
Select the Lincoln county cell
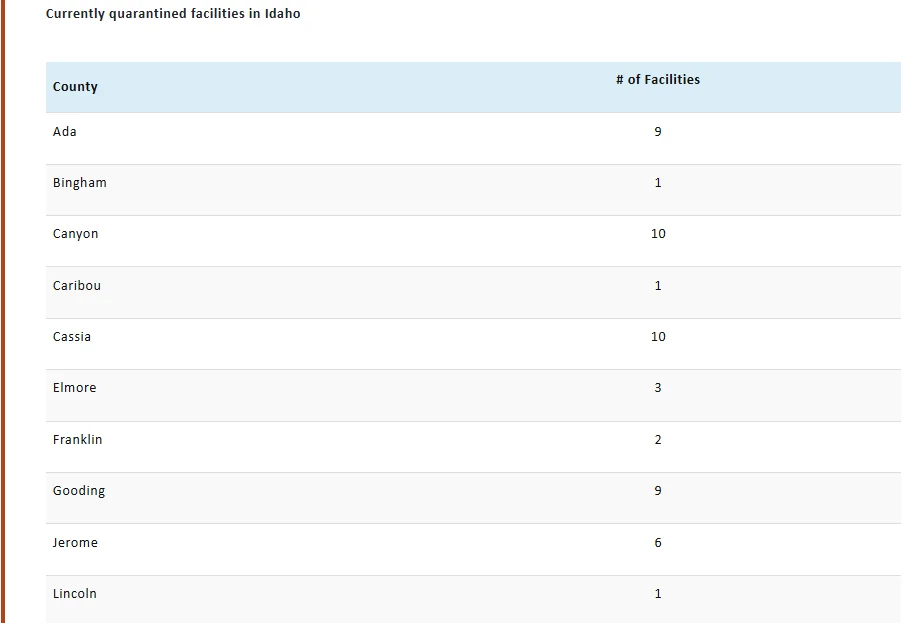click(x=74, y=594)
